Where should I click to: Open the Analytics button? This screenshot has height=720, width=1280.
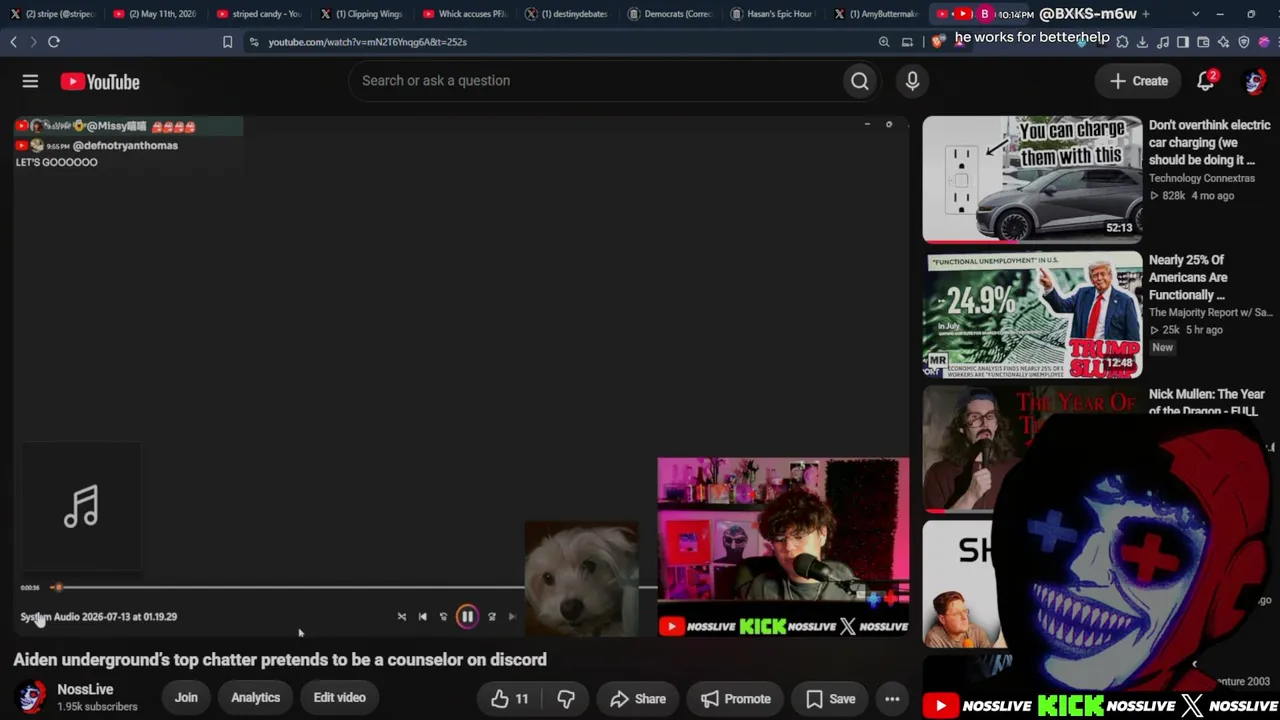[x=255, y=698]
